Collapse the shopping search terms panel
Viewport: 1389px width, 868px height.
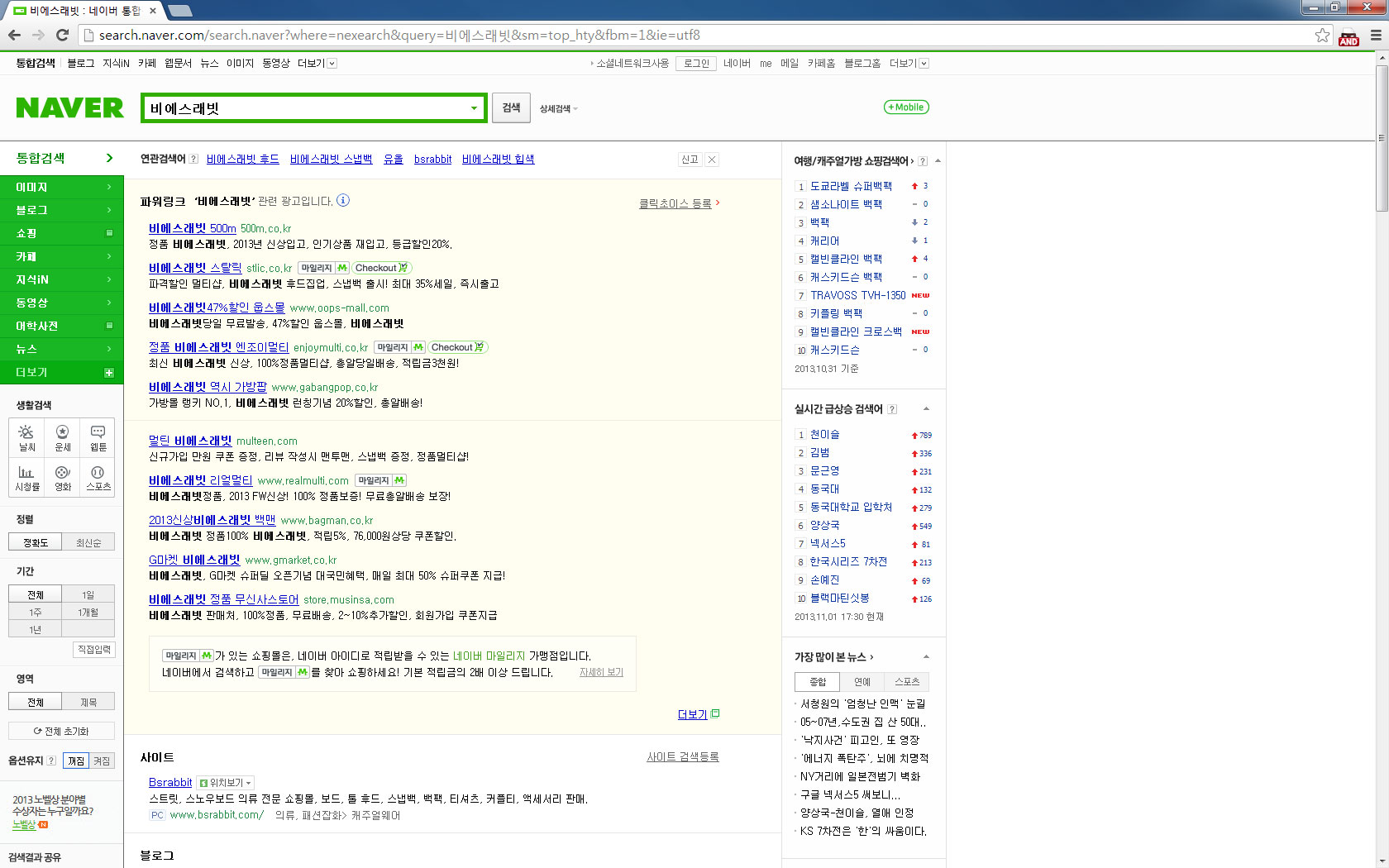point(938,161)
